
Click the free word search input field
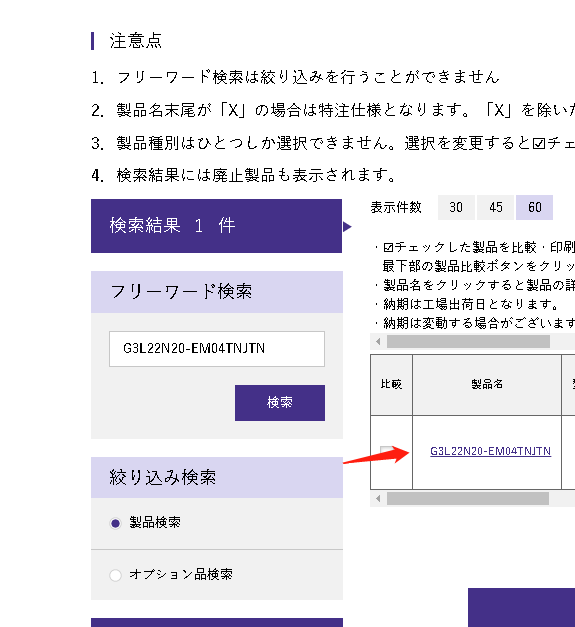tap(217, 349)
